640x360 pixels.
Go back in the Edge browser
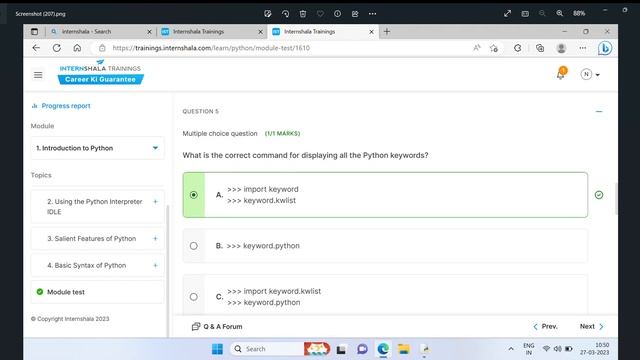36,48
